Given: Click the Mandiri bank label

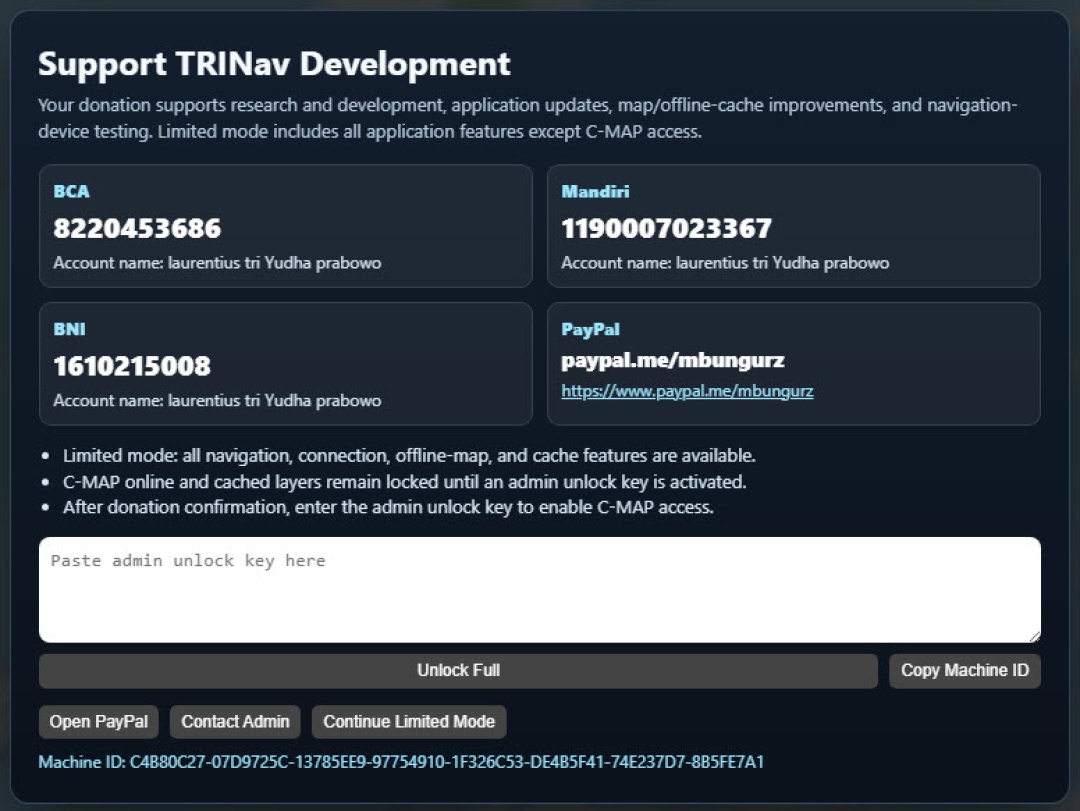Looking at the screenshot, I should (x=595, y=192).
